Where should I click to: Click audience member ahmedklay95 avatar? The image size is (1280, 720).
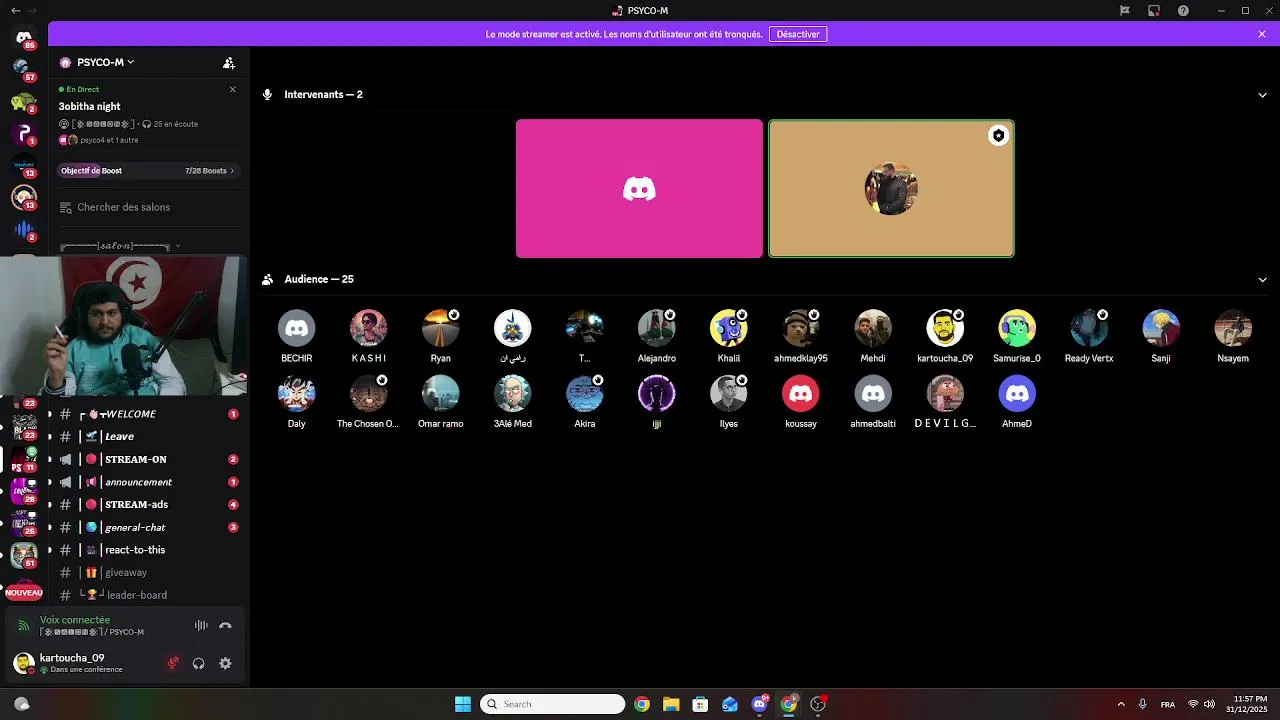tap(800, 328)
